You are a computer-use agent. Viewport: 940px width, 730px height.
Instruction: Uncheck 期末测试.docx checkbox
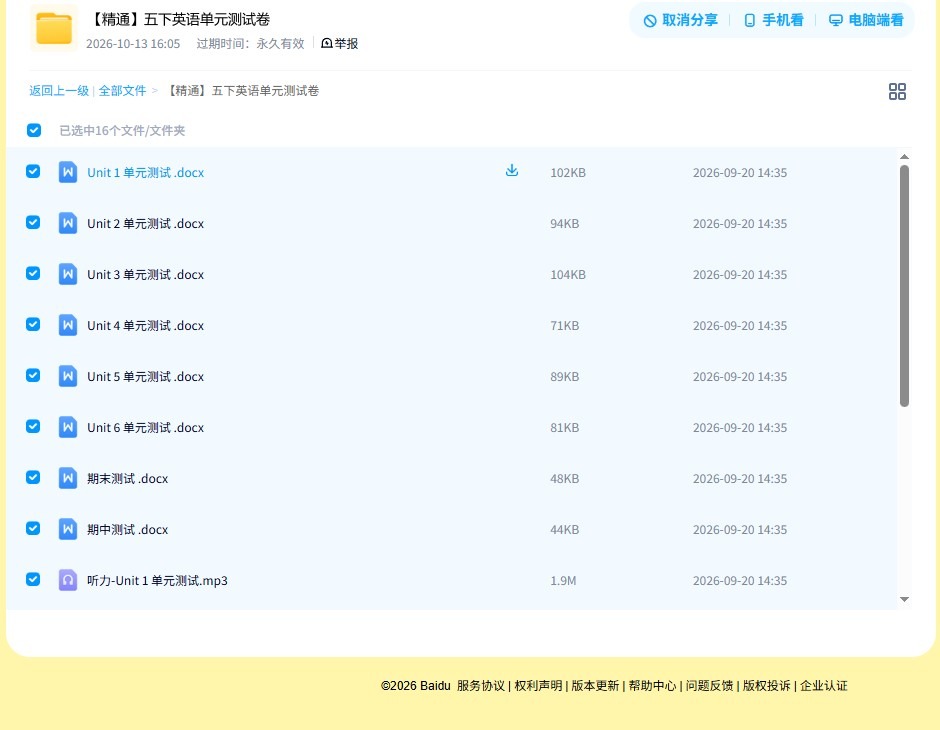pyautogui.click(x=33, y=477)
